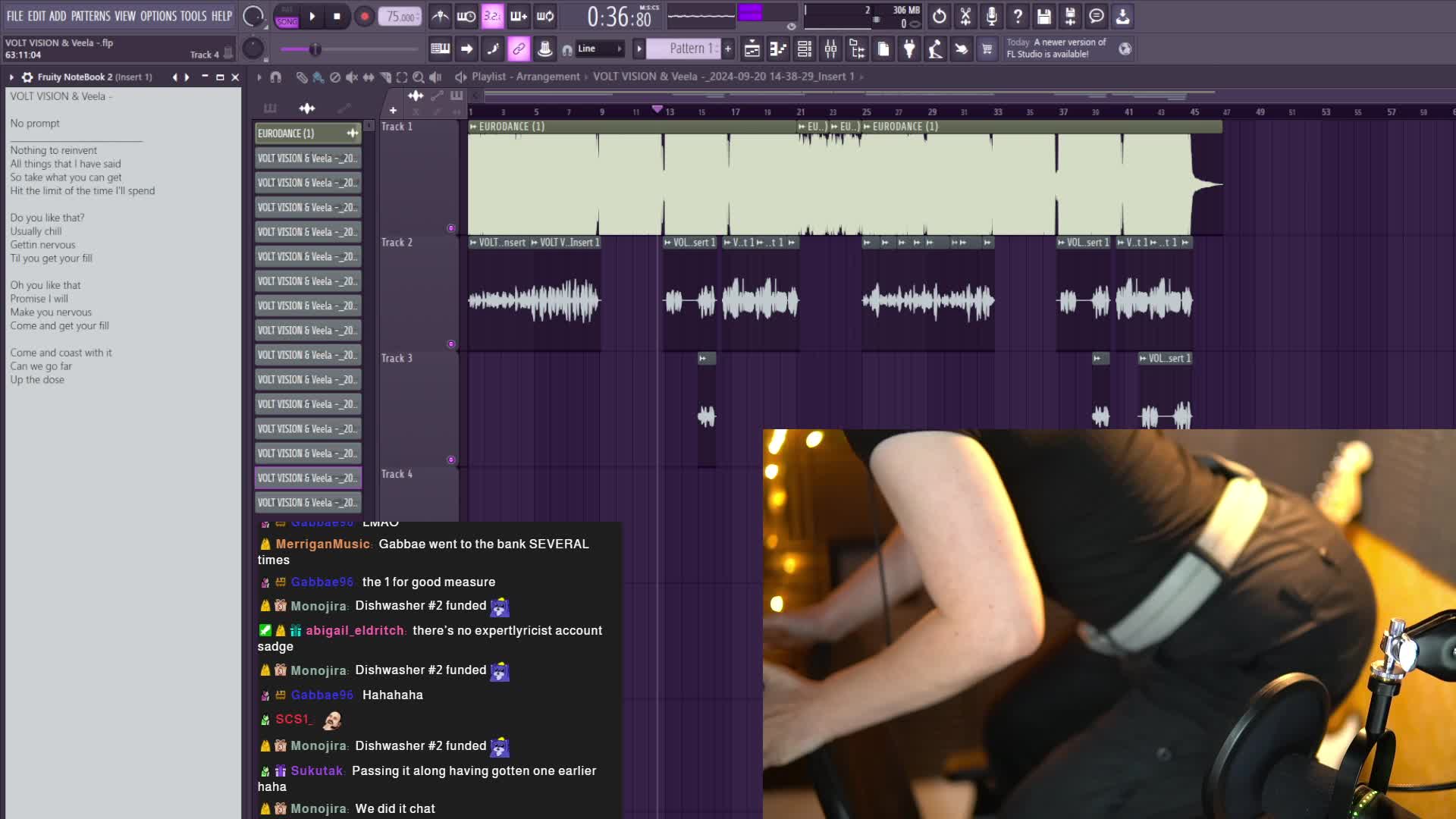
Task: Toggle typing keyboard to piano icon
Action: [440, 49]
